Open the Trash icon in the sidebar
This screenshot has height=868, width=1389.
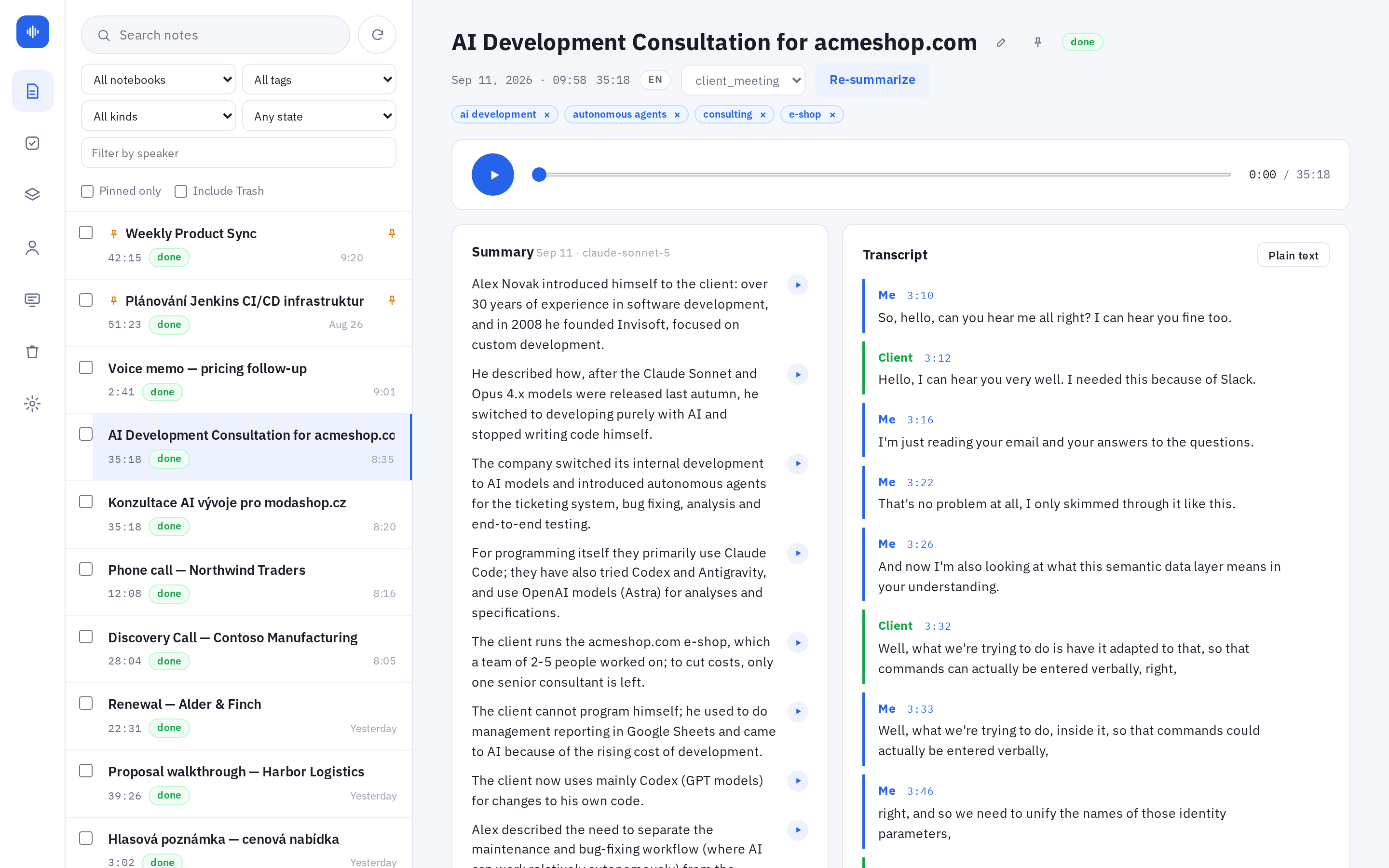pyautogui.click(x=33, y=352)
